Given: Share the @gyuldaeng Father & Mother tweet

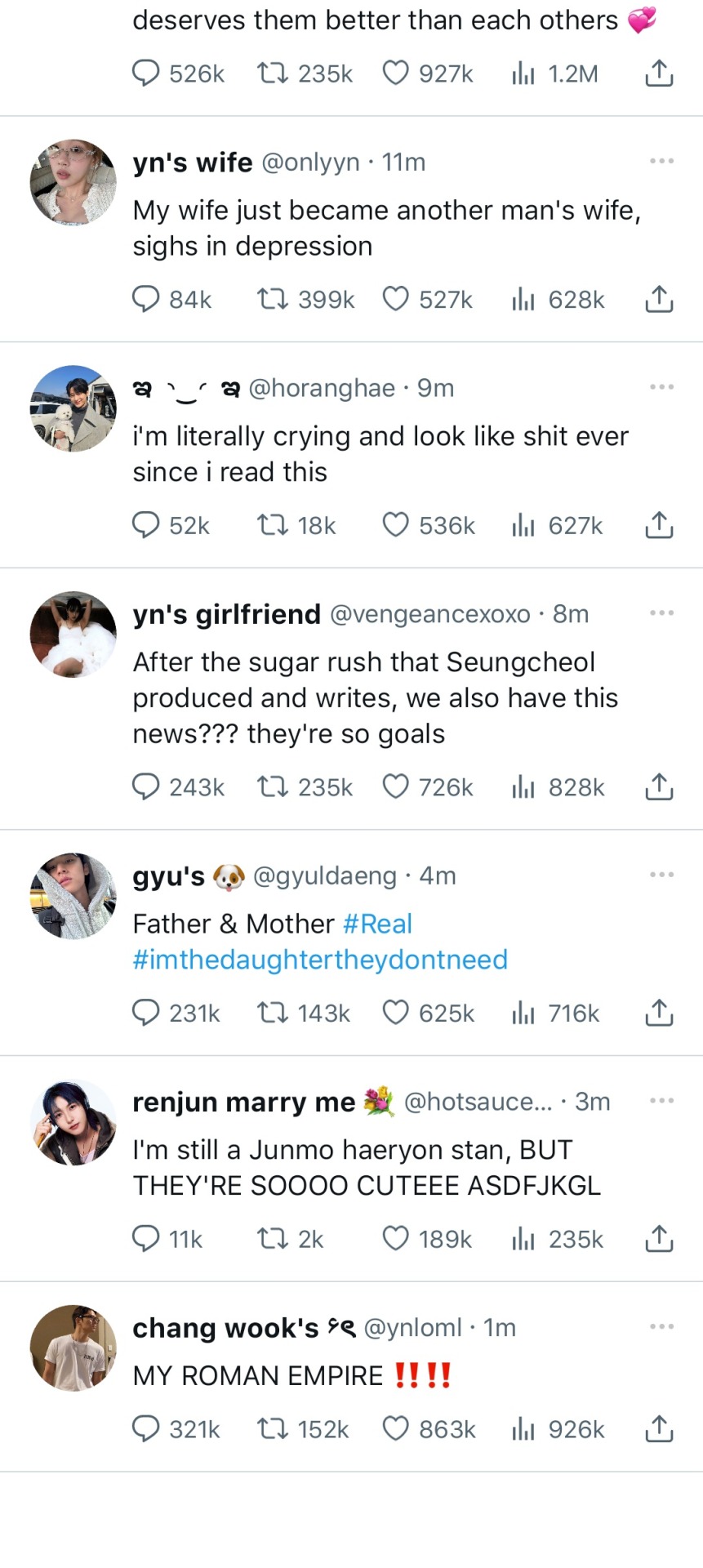Looking at the screenshot, I should pos(659,1013).
